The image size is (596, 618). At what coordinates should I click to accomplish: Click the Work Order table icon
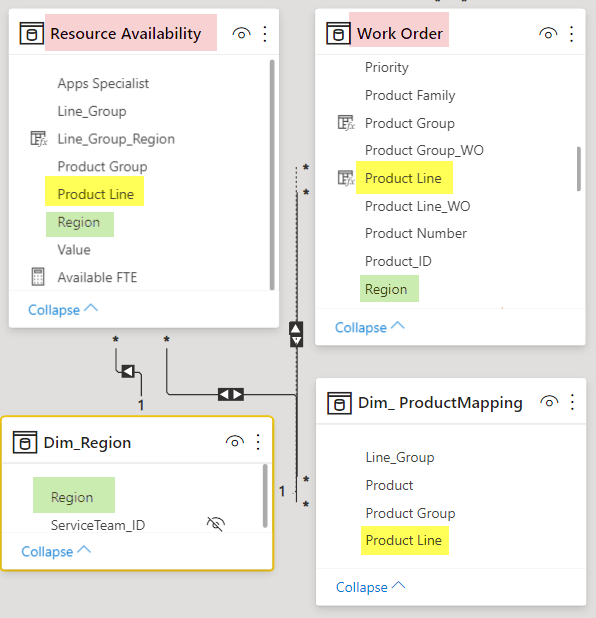[338, 34]
